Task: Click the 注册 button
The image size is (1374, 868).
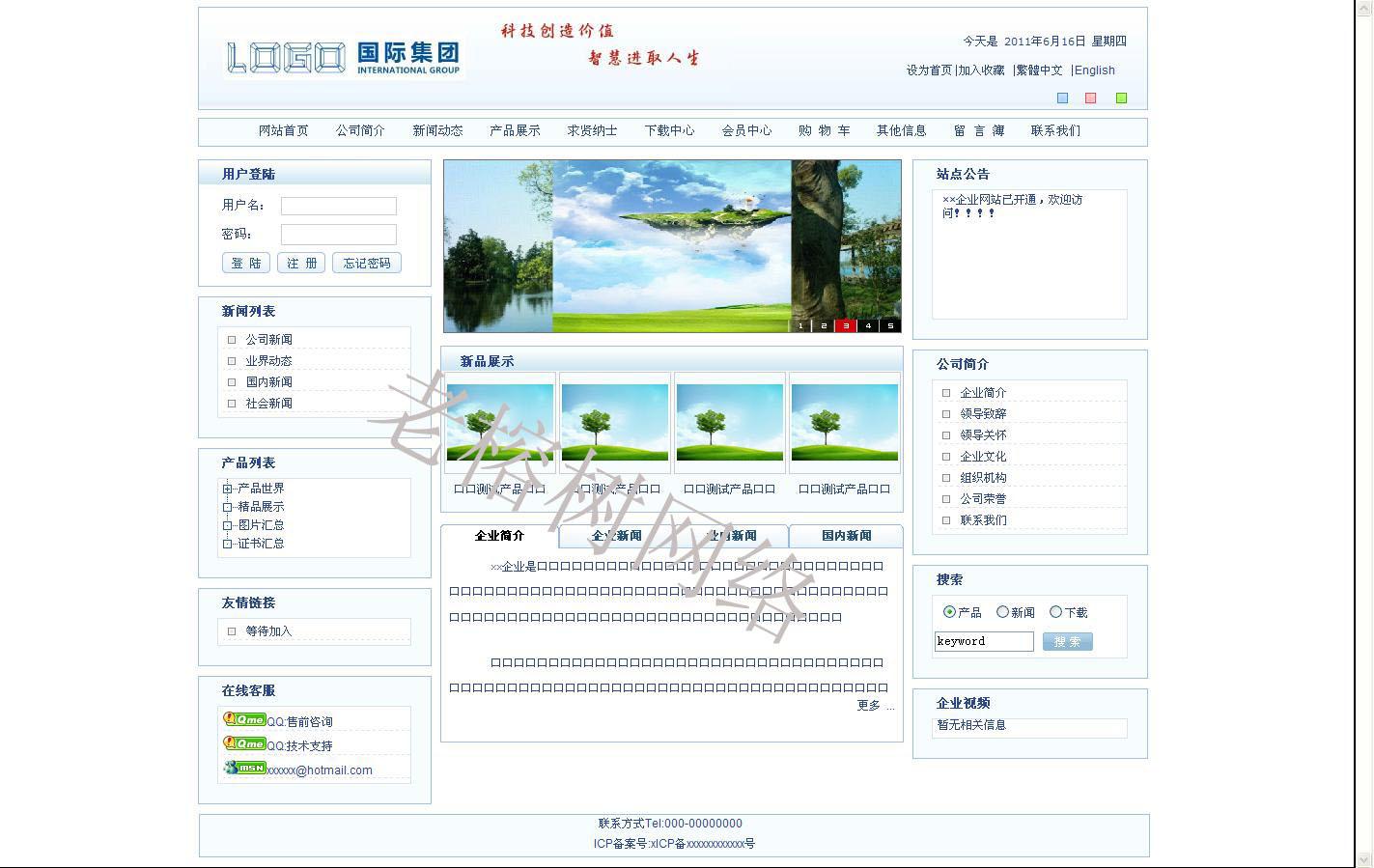Action: (301, 263)
